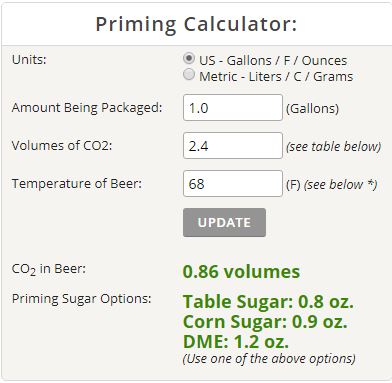Click the 'Amount Being Packaged:' label
The image size is (392, 383).
pos(87,108)
